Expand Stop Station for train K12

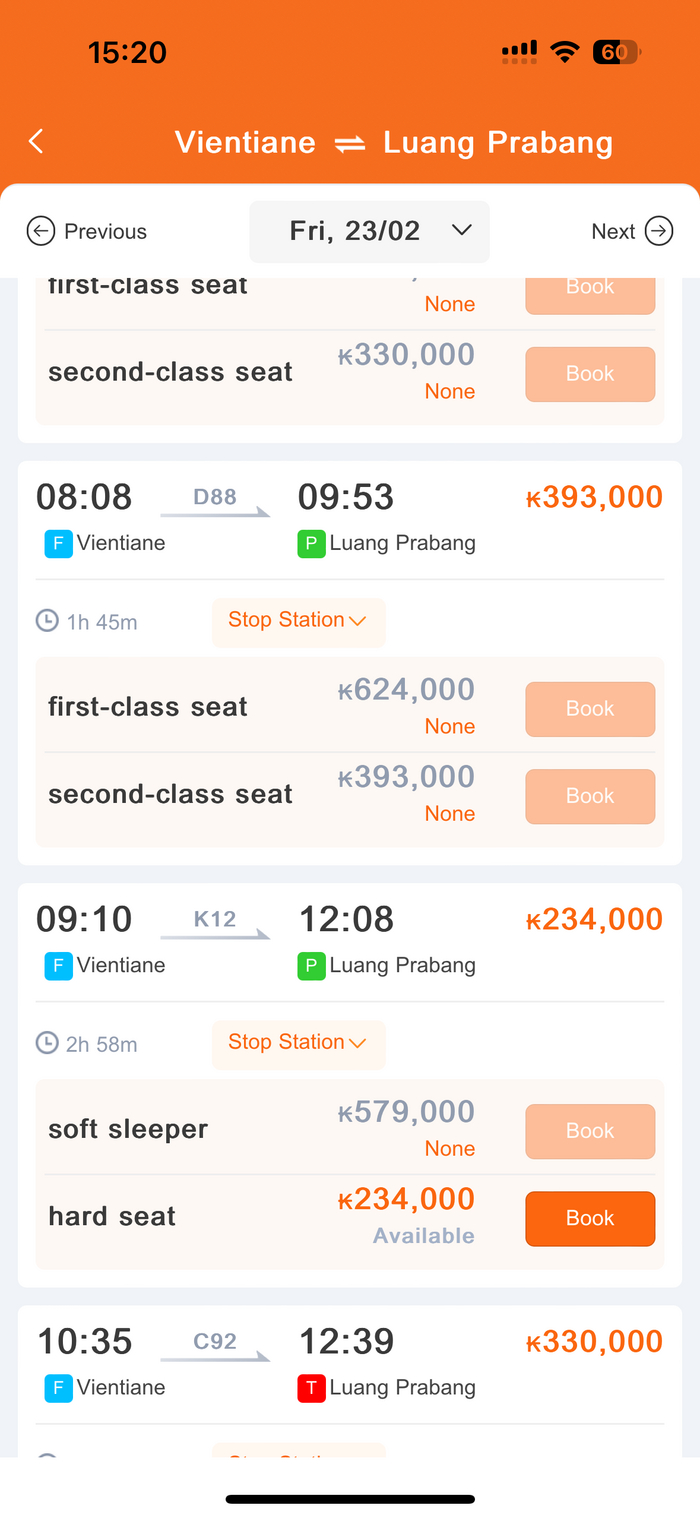[298, 1043]
